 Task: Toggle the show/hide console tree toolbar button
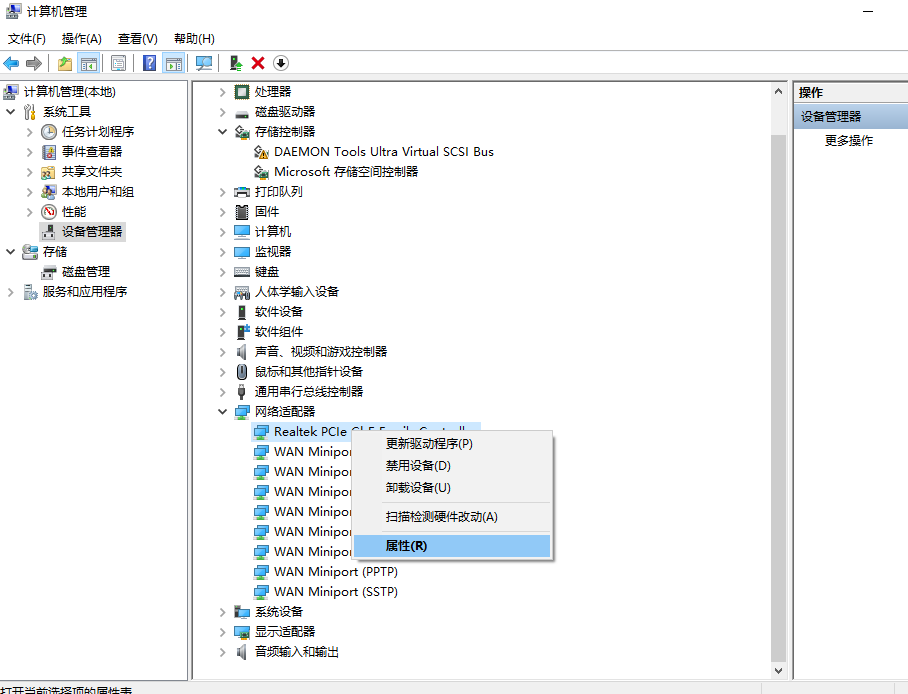tap(89, 63)
